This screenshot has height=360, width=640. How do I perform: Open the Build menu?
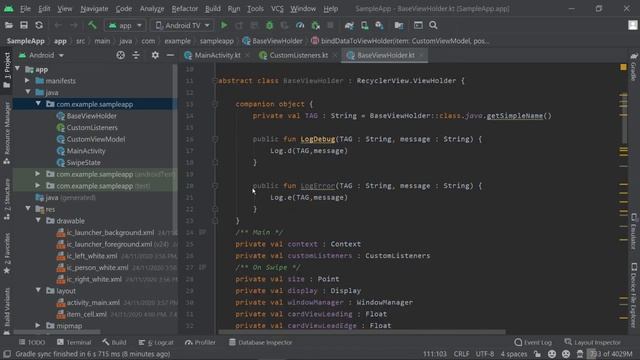[x=213, y=9]
